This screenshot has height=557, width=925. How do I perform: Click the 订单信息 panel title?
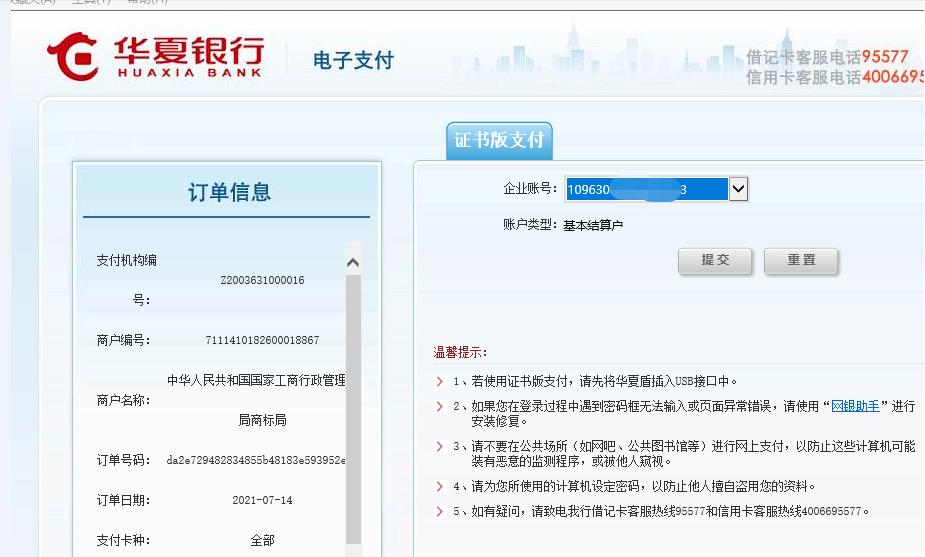pos(229,192)
